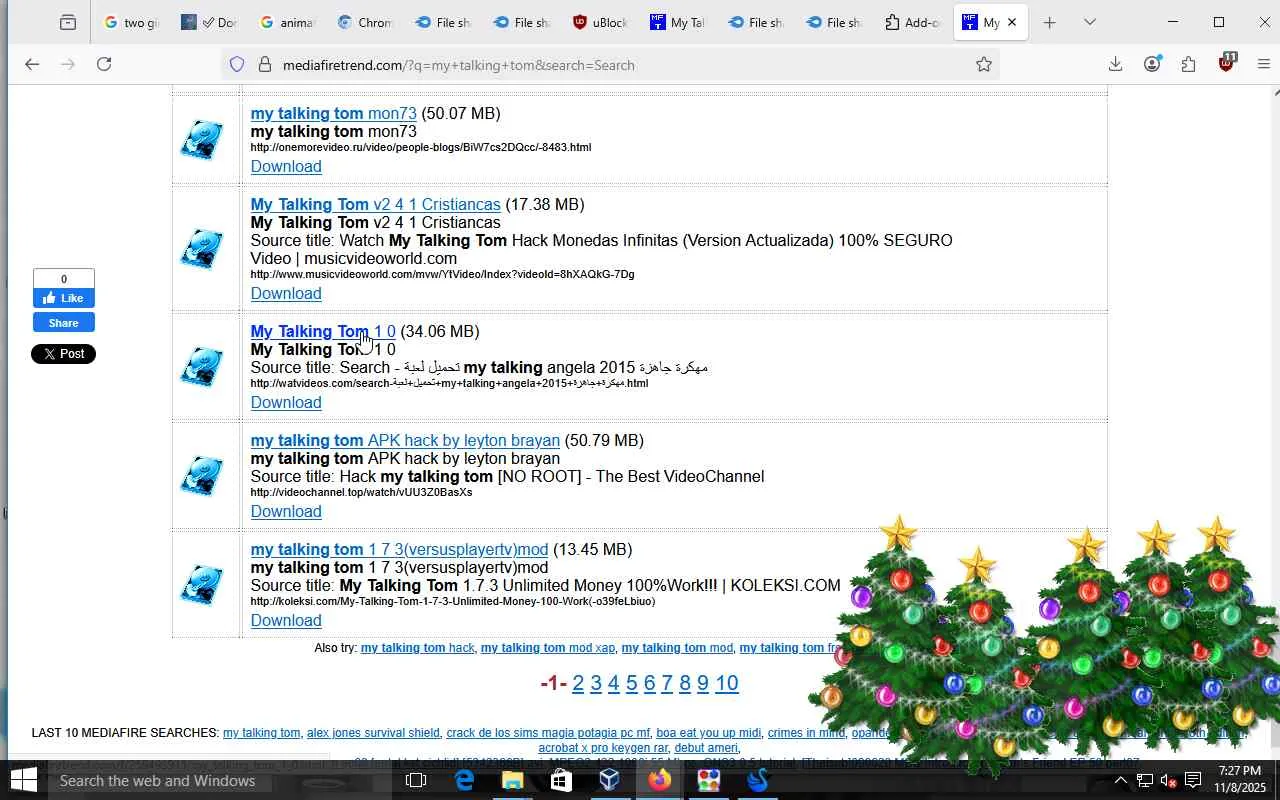Open a new browser tab
This screenshot has width=1280, height=800.
click(x=1049, y=22)
